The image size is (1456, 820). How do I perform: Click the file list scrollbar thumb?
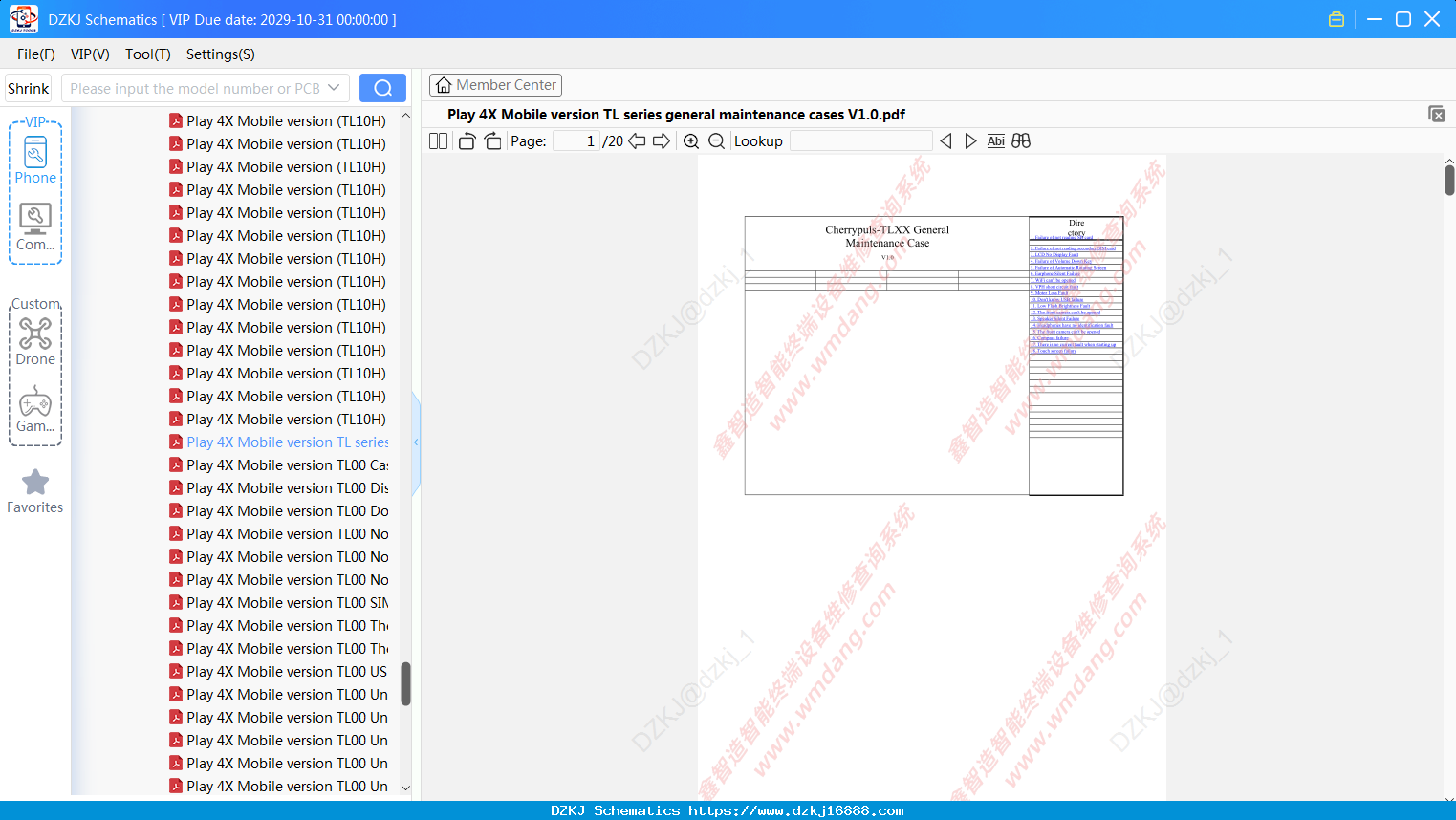(405, 683)
